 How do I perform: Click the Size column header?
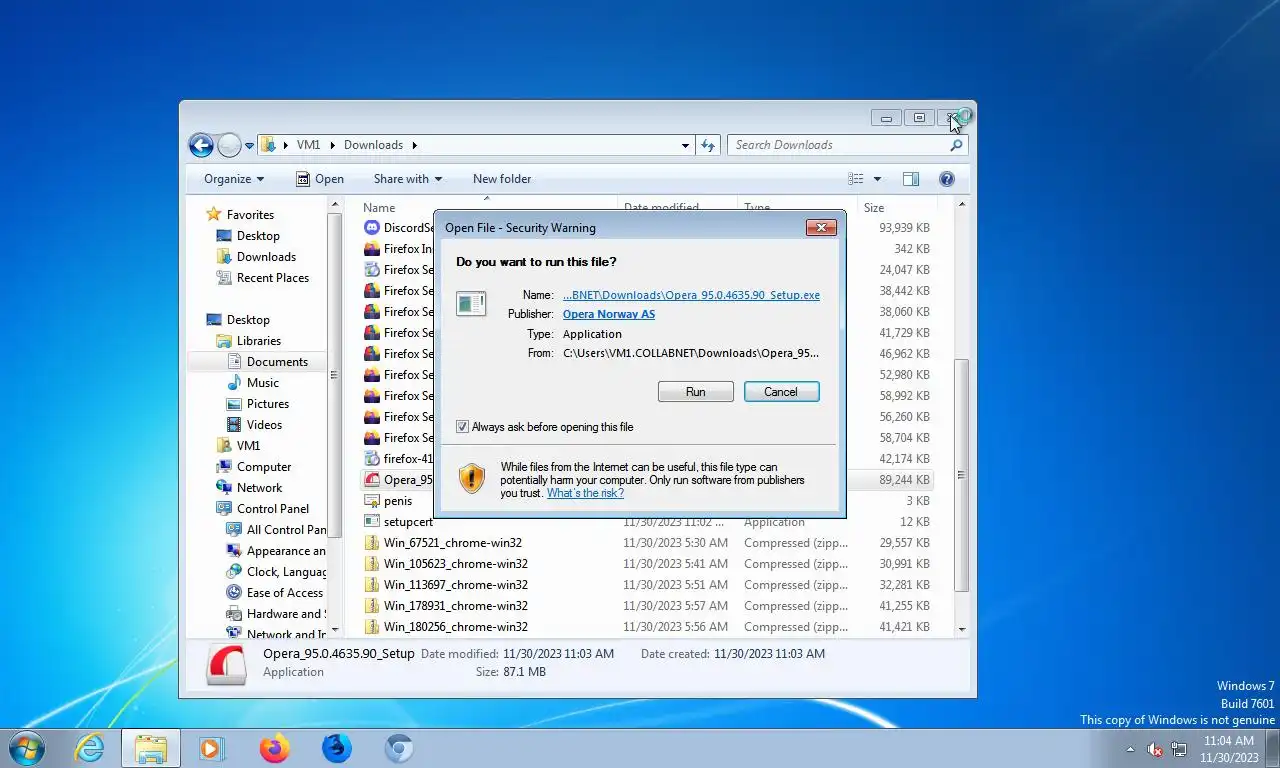click(x=895, y=208)
